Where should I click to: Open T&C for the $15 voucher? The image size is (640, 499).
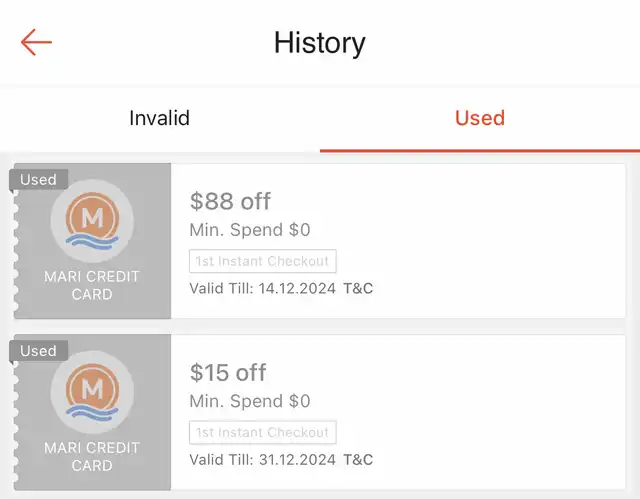358,460
